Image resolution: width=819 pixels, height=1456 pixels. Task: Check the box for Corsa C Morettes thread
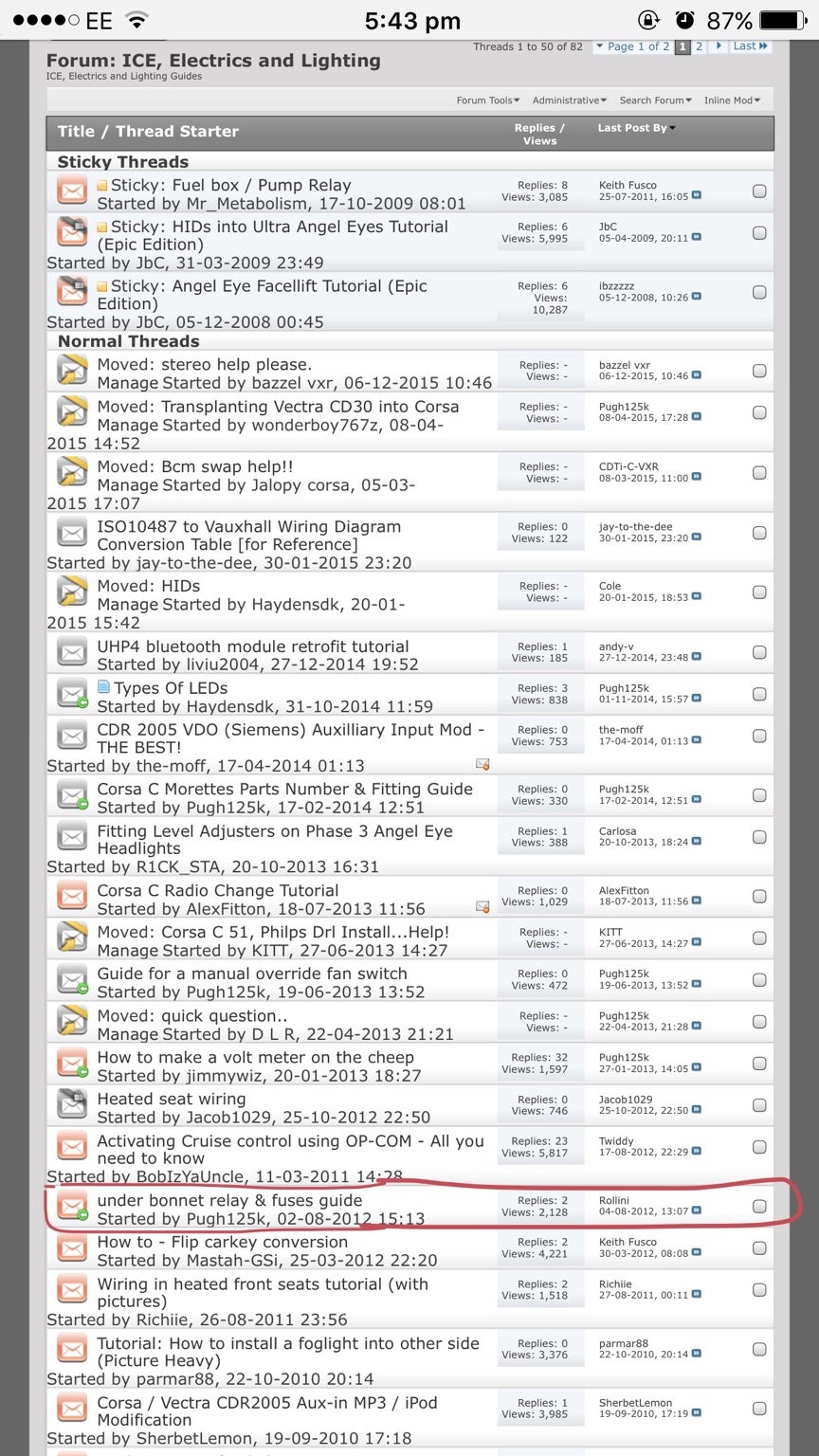coord(759,795)
